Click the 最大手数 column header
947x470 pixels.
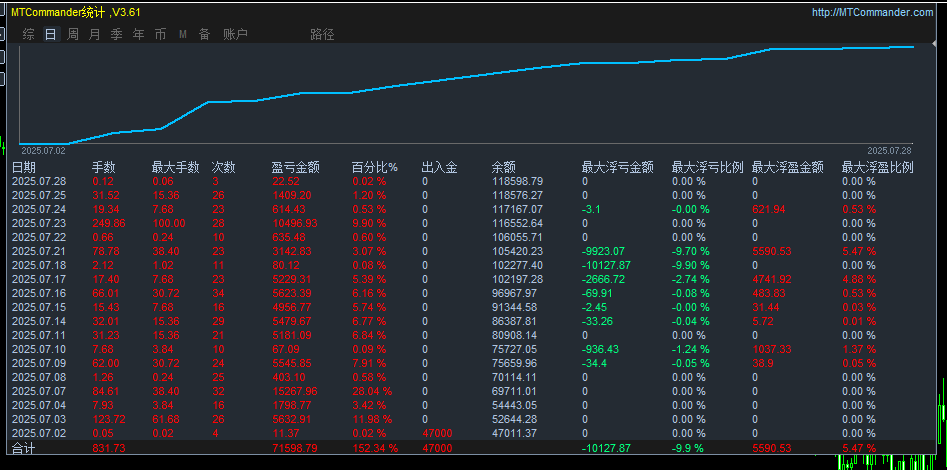pos(175,167)
